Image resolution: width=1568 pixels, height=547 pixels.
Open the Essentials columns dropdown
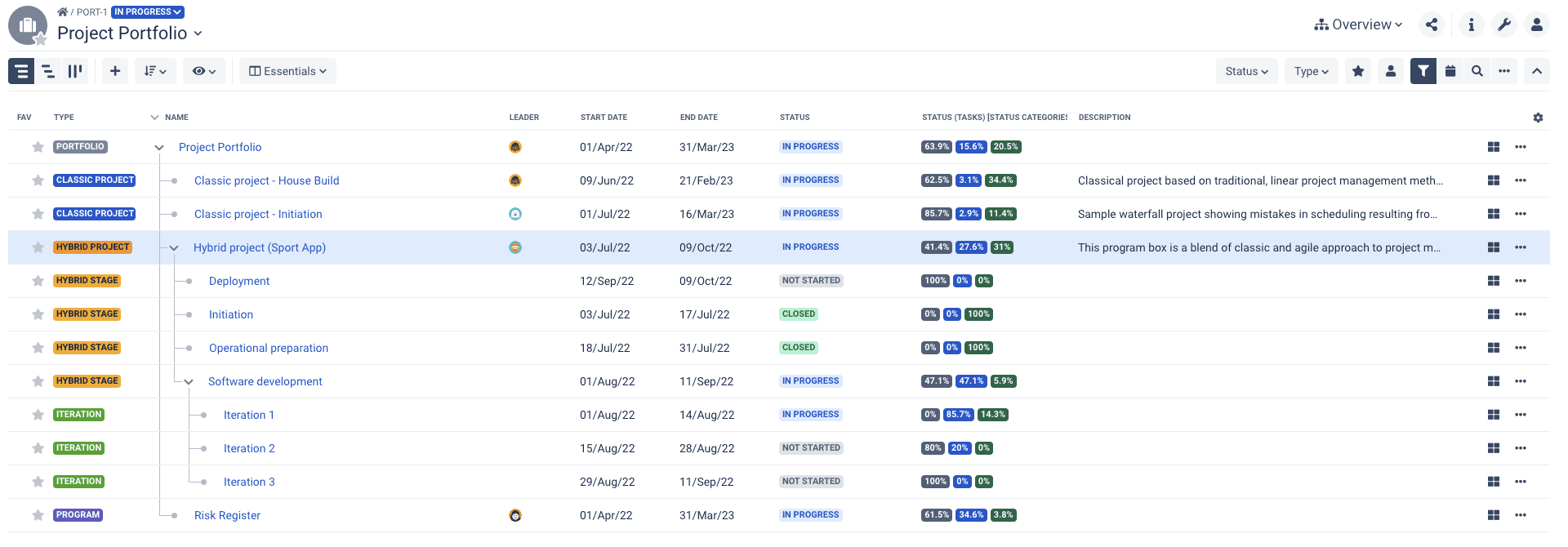(x=287, y=71)
